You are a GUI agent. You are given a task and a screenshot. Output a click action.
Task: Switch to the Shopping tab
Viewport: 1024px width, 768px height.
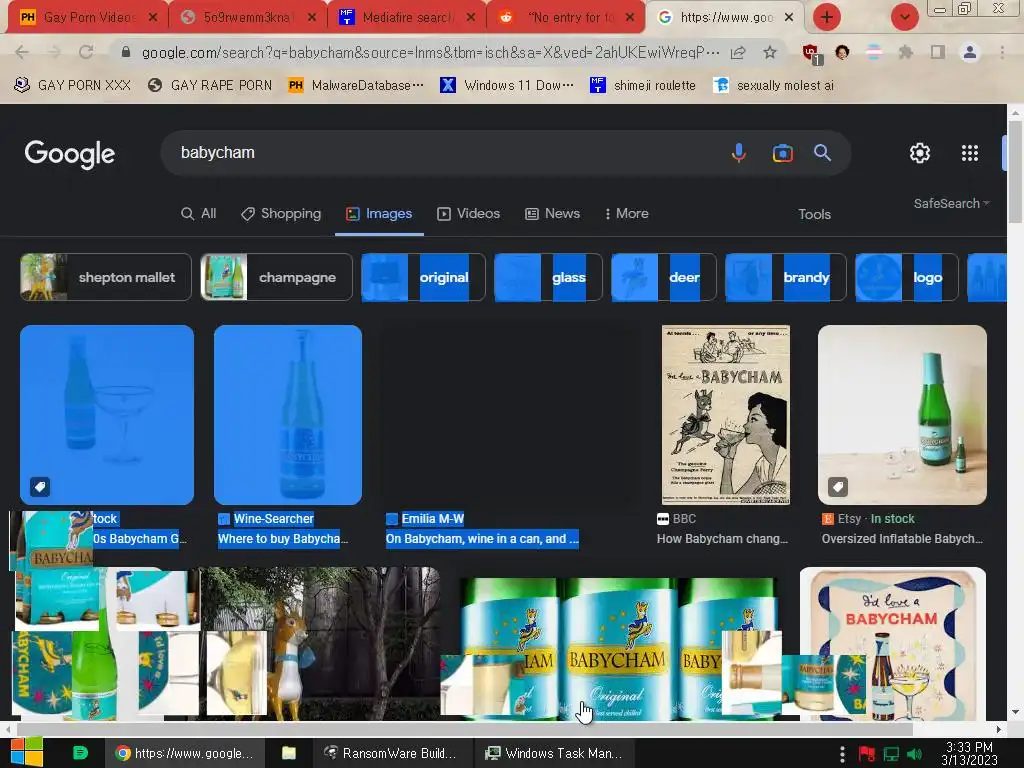point(281,214)
